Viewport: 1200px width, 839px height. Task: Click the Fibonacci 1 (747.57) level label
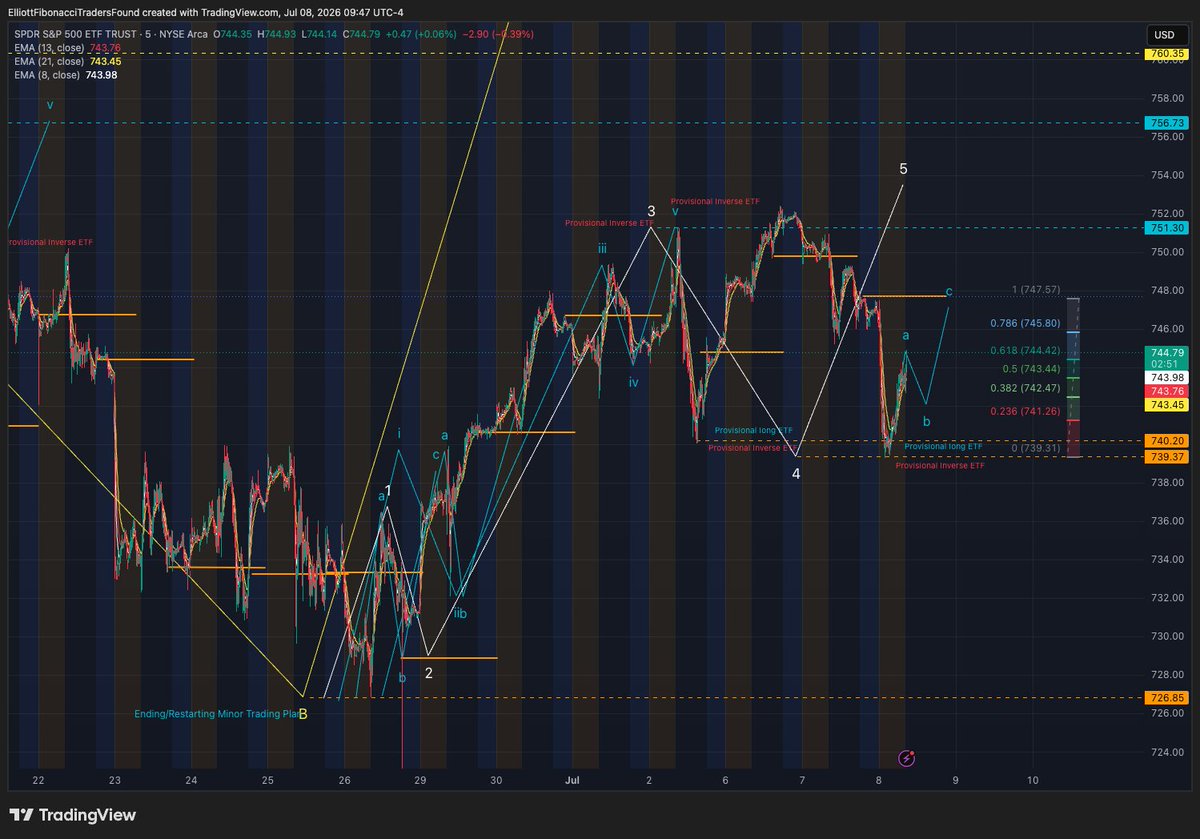pos(1035,289)
